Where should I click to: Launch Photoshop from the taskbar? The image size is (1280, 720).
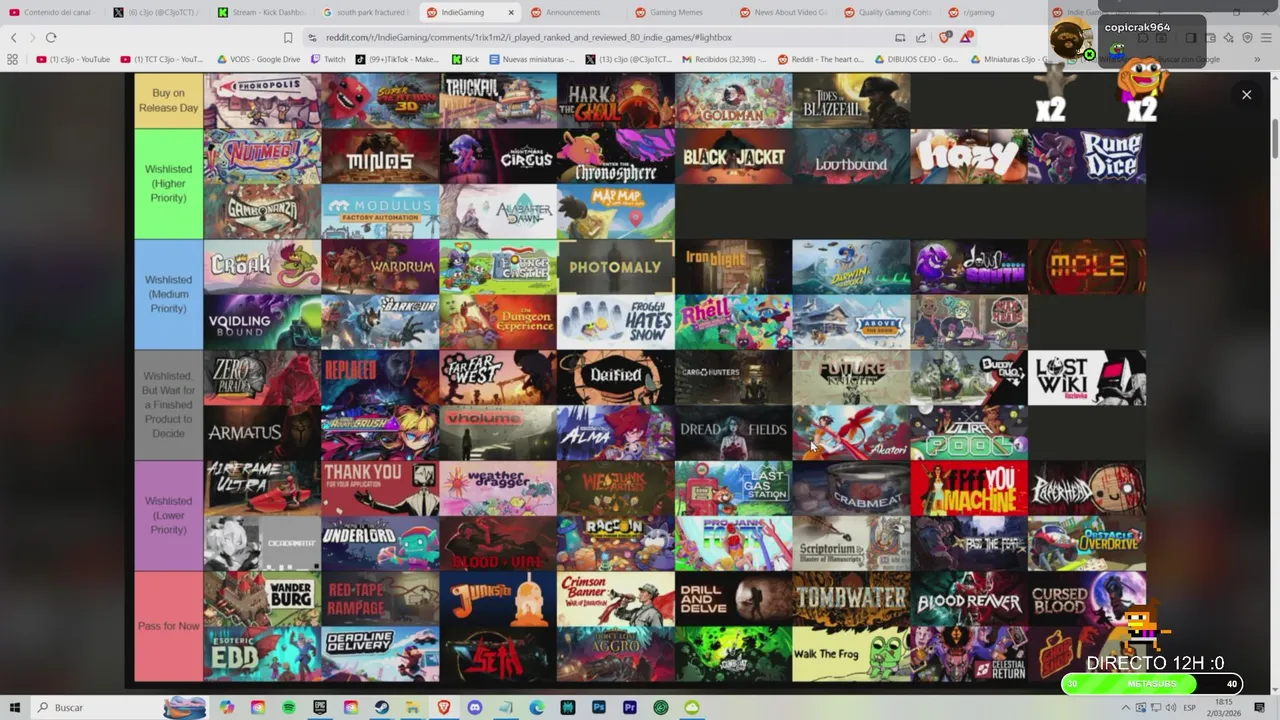[x=599, y=707]
